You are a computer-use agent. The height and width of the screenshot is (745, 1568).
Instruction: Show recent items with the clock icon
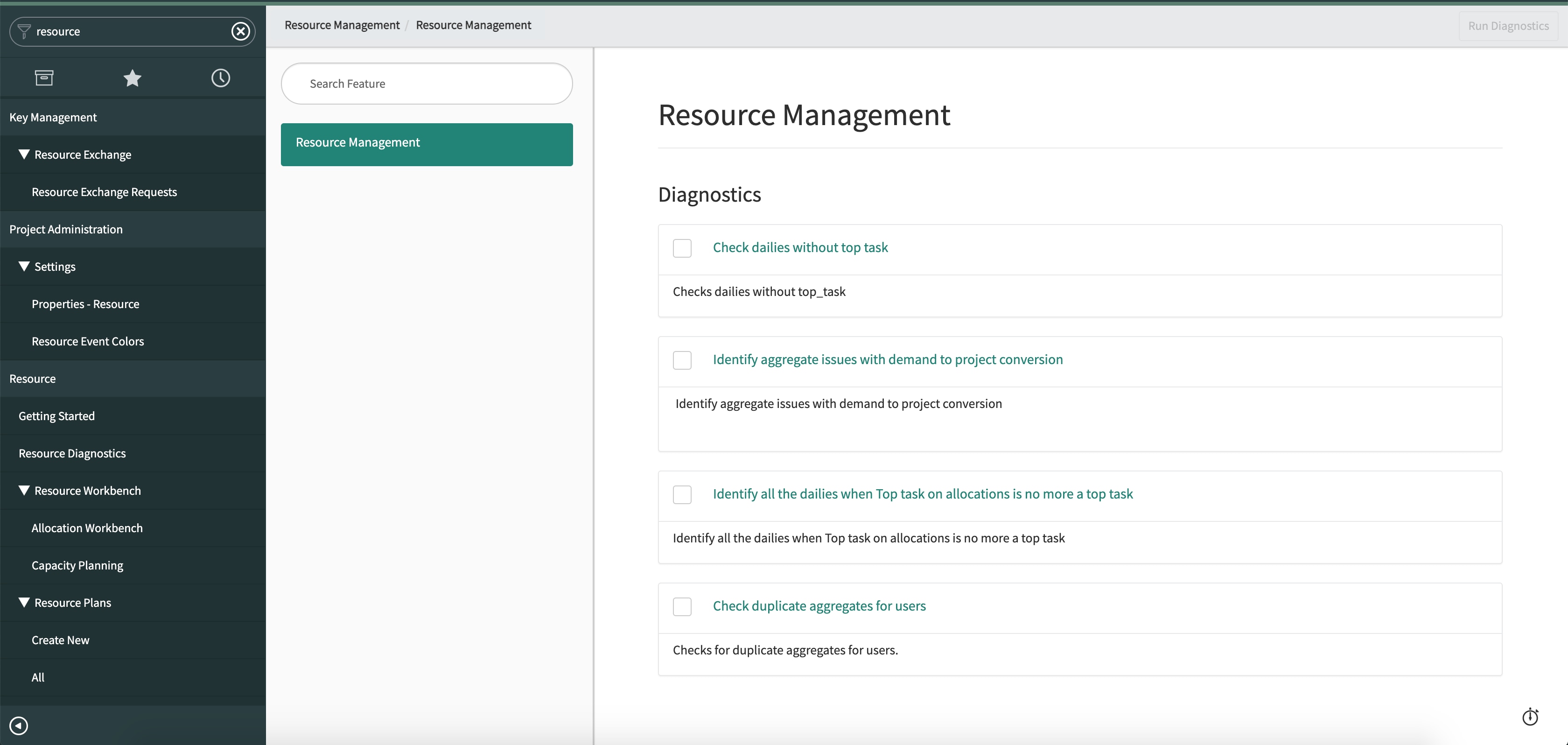point(220,77)
